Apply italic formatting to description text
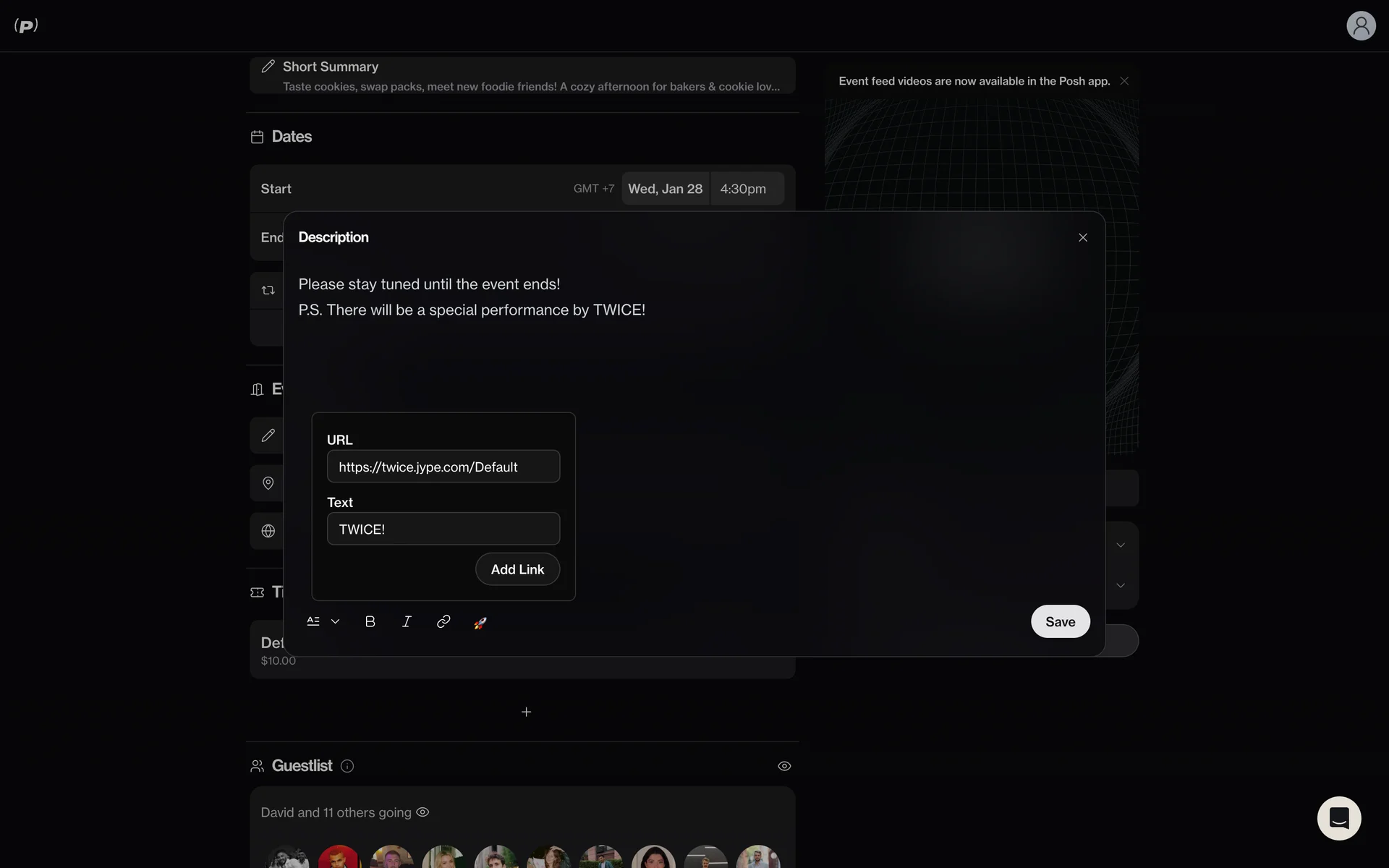The image size is (1389, 868). coord(407,621)
